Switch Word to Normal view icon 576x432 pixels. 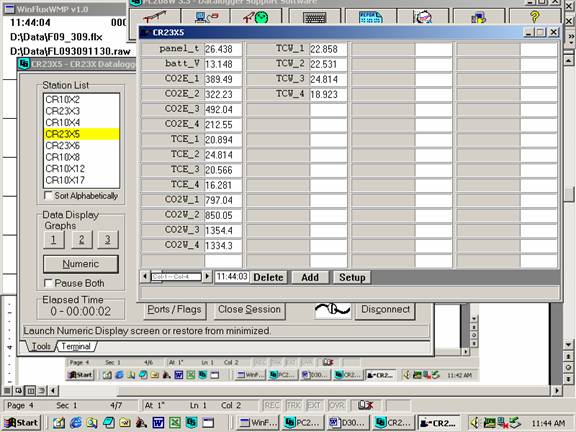coord(7,390)
